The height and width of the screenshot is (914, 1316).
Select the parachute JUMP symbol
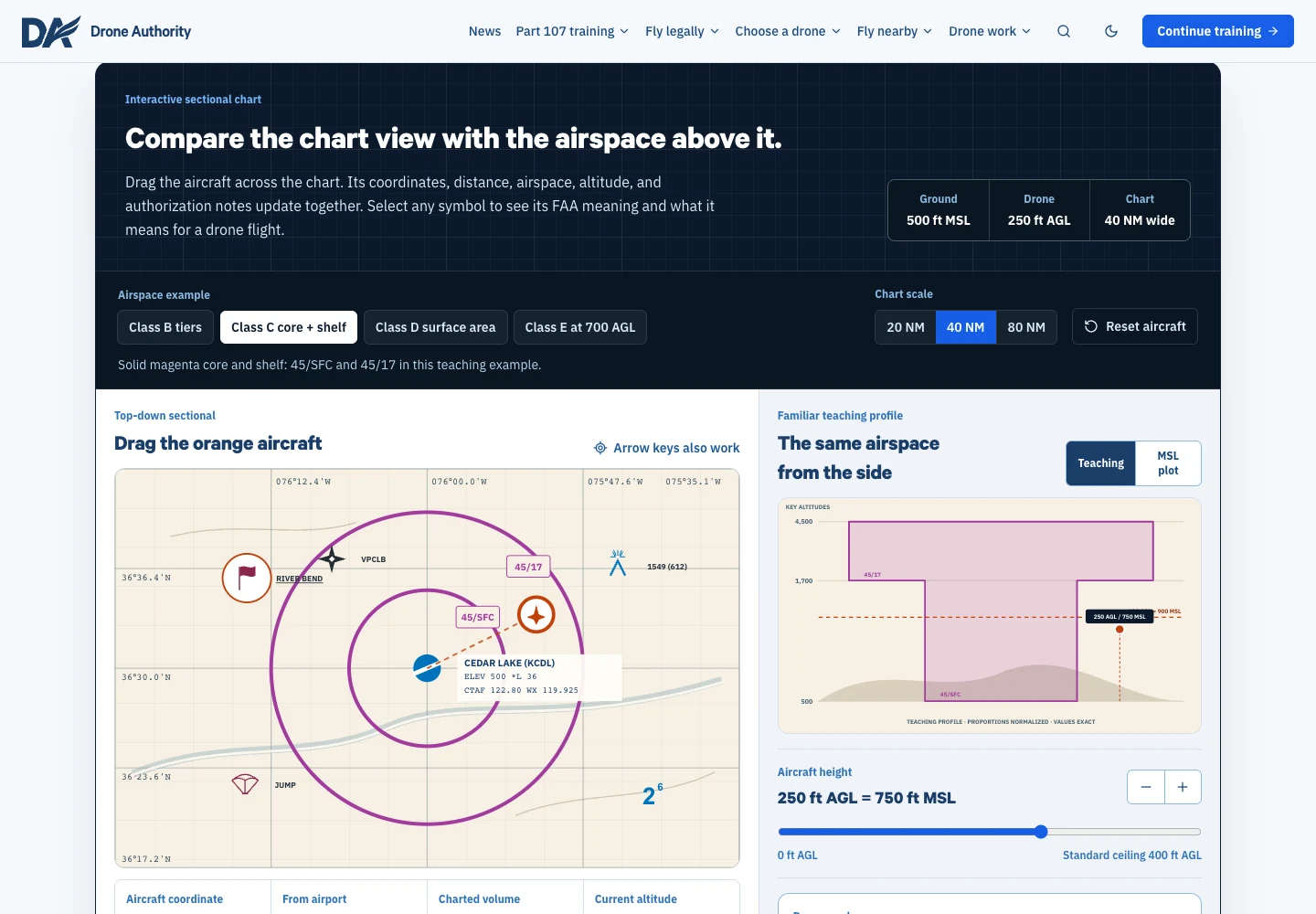click(x=245, y=784)
